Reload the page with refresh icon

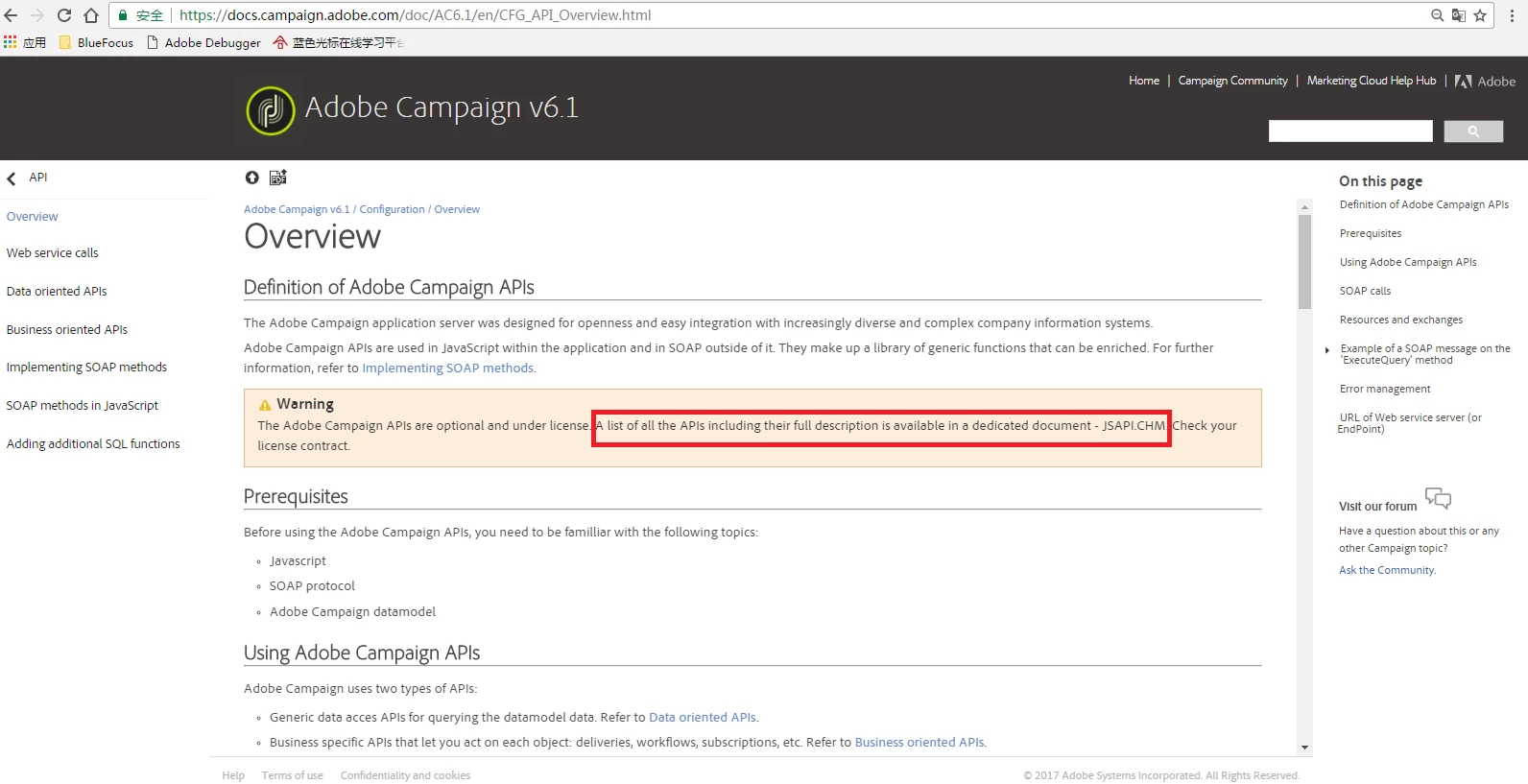[x=64, y=15]
